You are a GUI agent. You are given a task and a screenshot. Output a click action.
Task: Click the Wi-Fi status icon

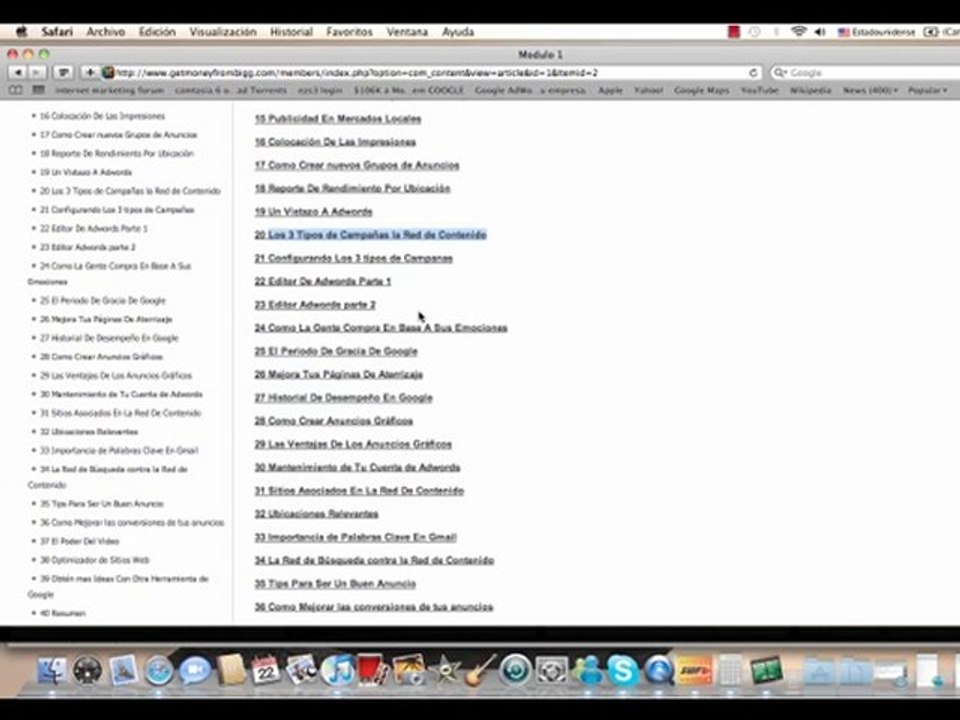click(798, 32)
